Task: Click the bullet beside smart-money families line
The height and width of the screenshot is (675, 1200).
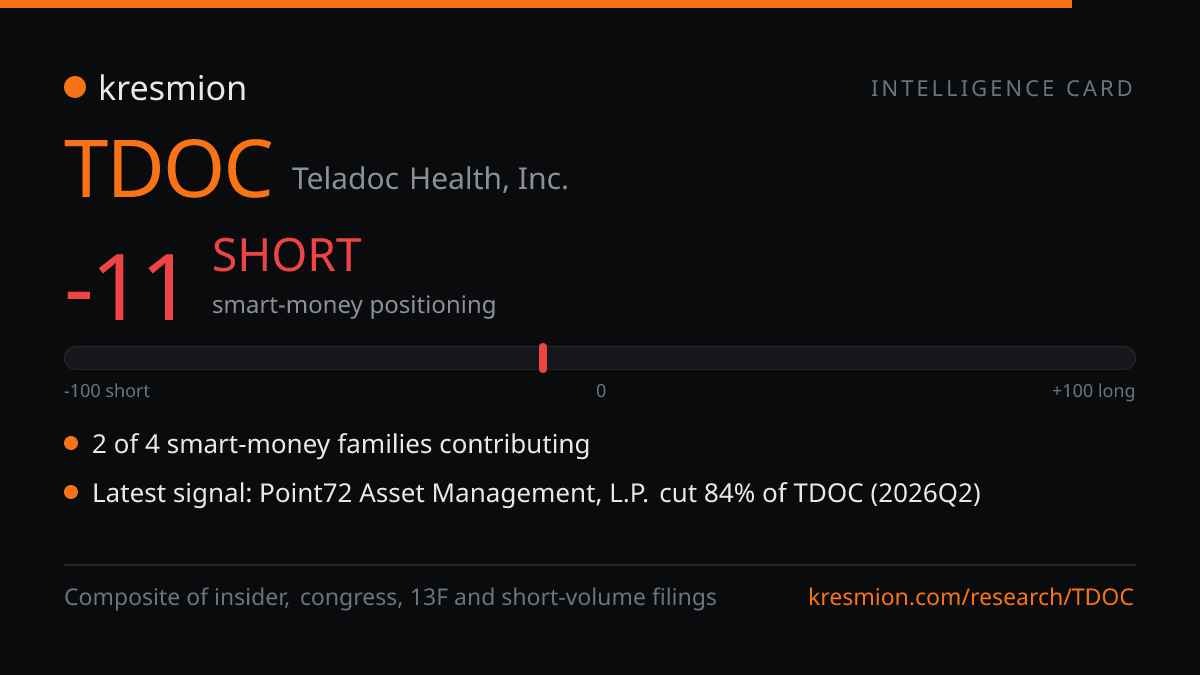Action: click(x=71, y=443)
